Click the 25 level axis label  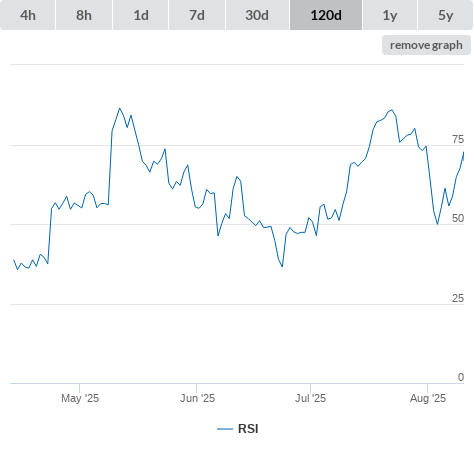coord(458,298)
